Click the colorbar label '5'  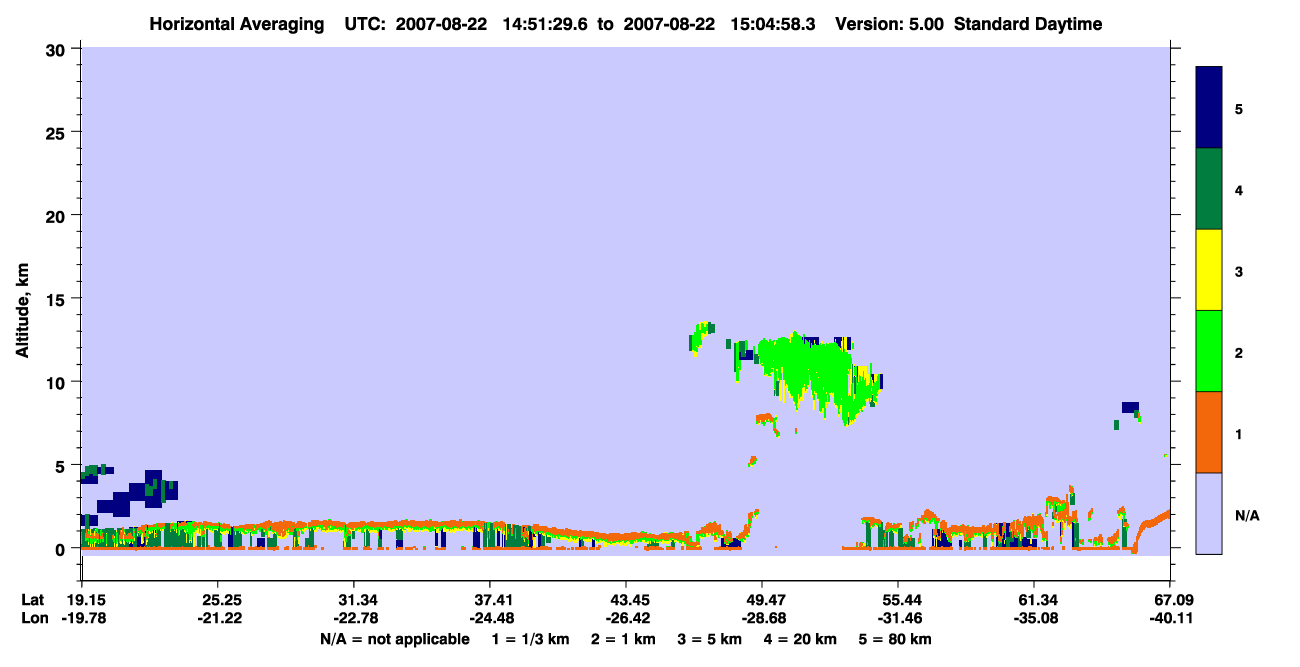coord(1239,108)
